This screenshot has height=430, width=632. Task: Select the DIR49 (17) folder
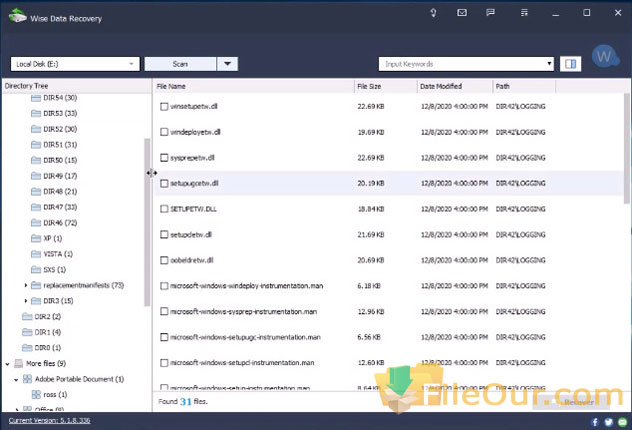pyautogui.click(x=60, y=176)
